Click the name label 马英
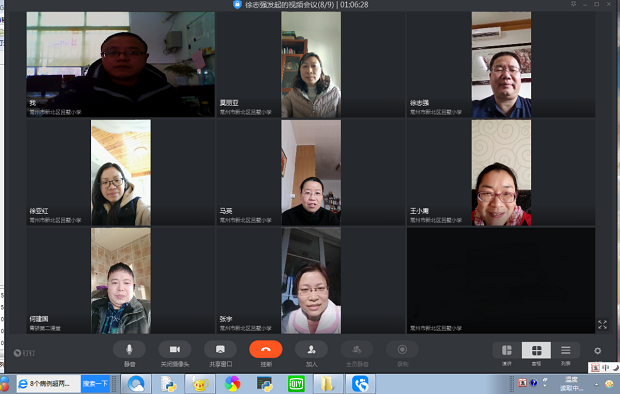 click(x=226, y=211)
